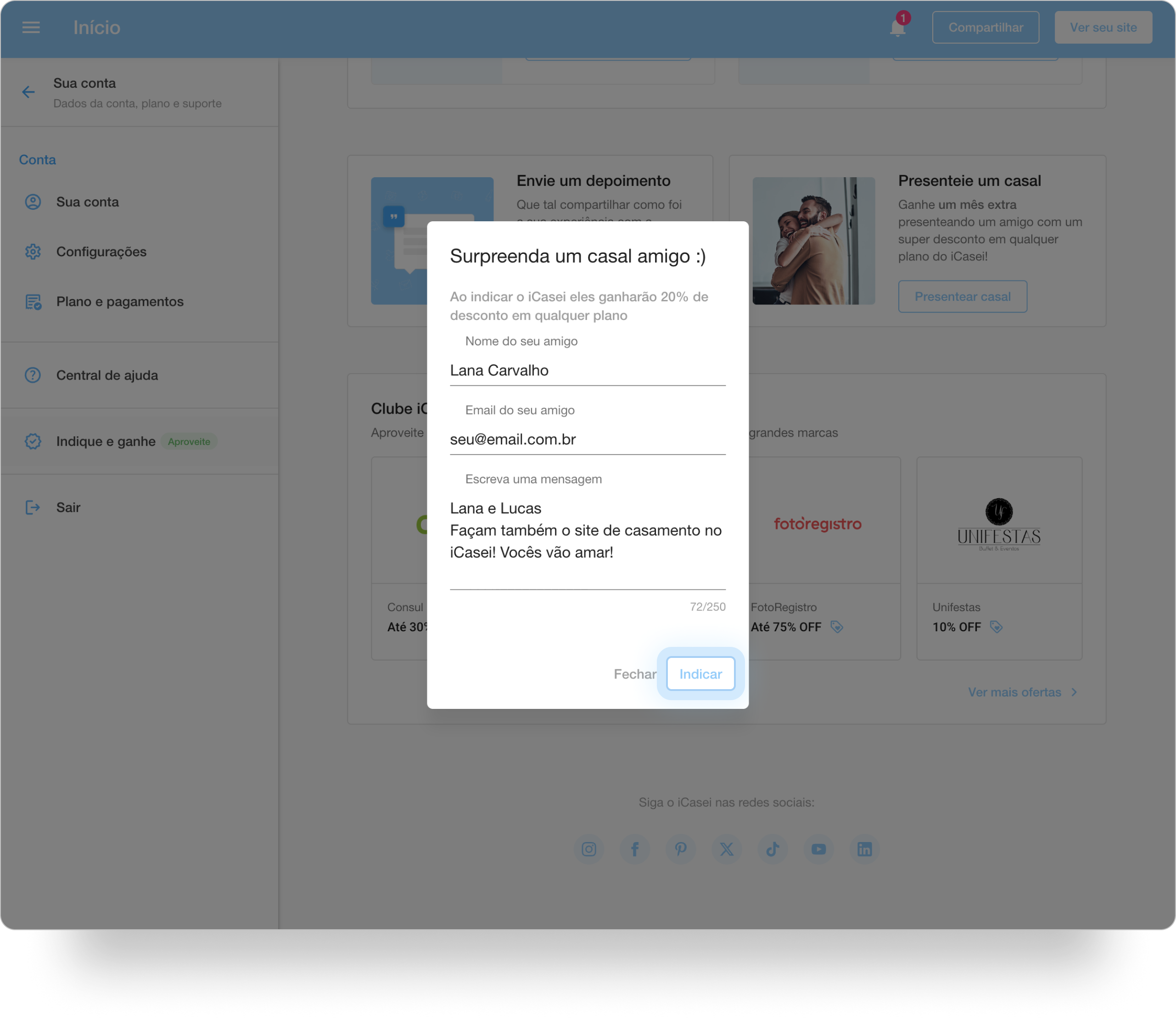Open the Pinterest social icon
The height and width of the screenshot is (1022, 1176).
[681, 849]
